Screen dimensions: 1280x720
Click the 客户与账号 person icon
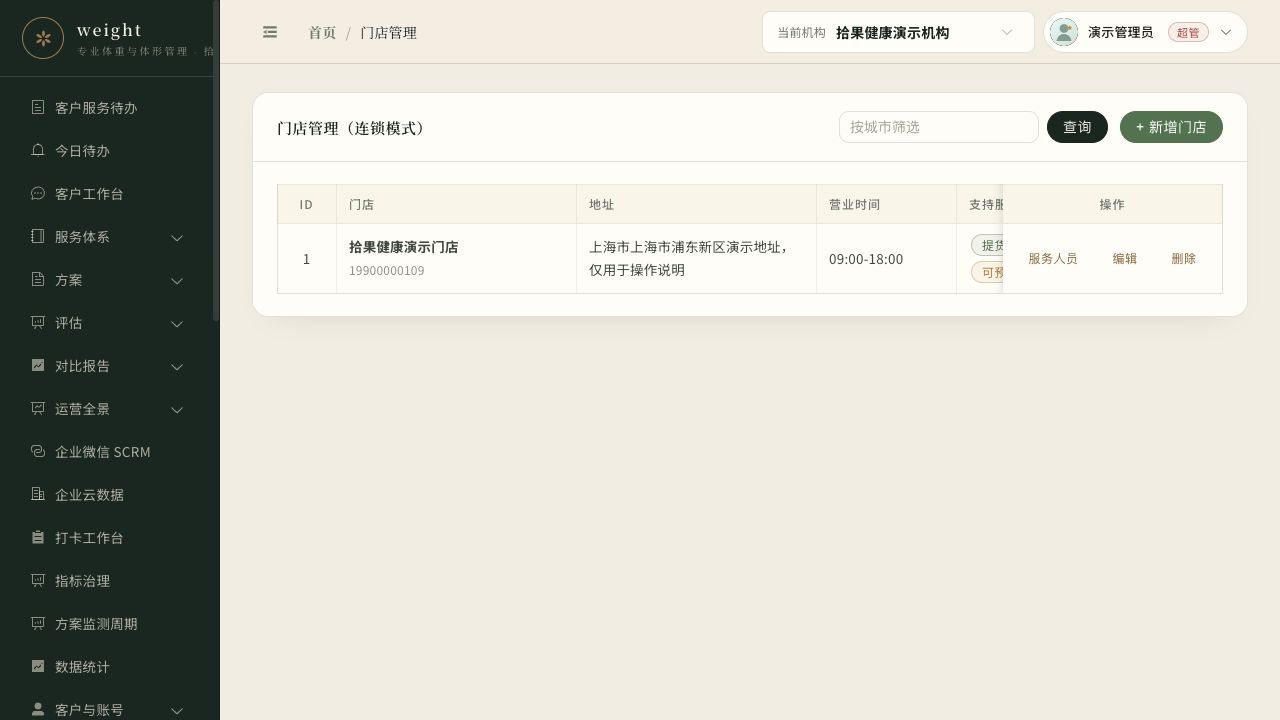38,709
